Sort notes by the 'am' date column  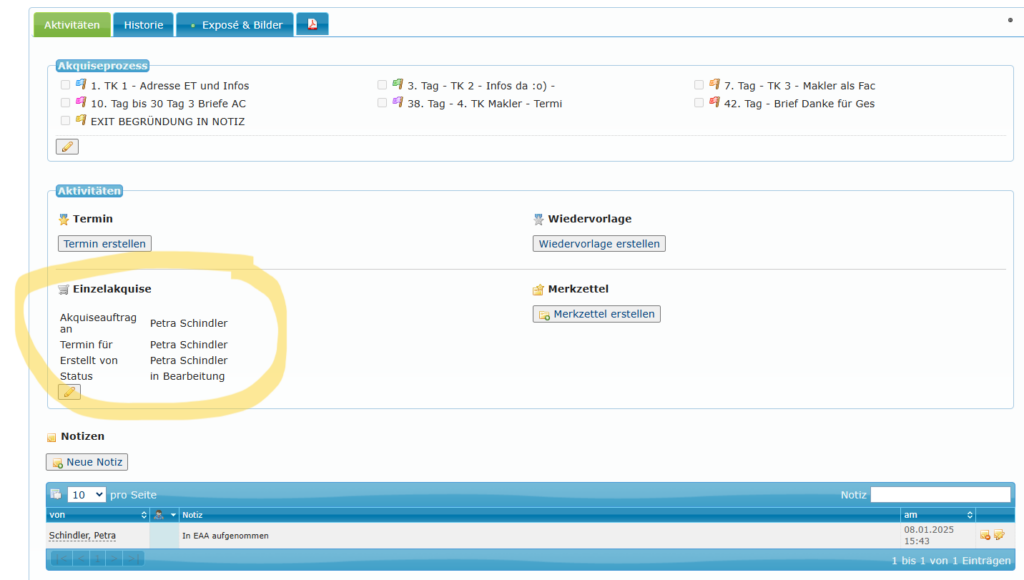click(937, 515)
